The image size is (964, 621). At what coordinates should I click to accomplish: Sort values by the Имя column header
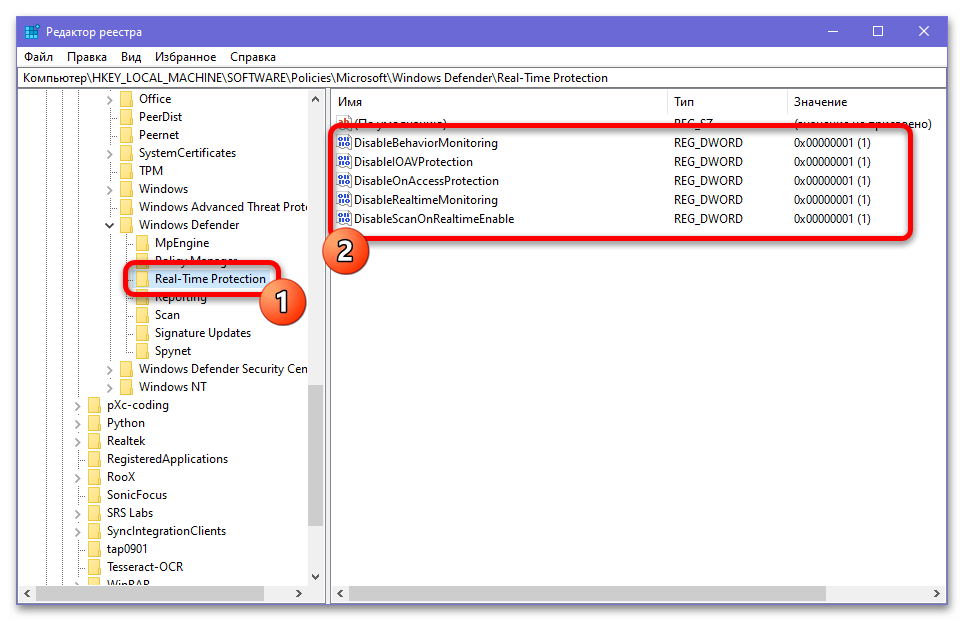click(x=499, y=102)
